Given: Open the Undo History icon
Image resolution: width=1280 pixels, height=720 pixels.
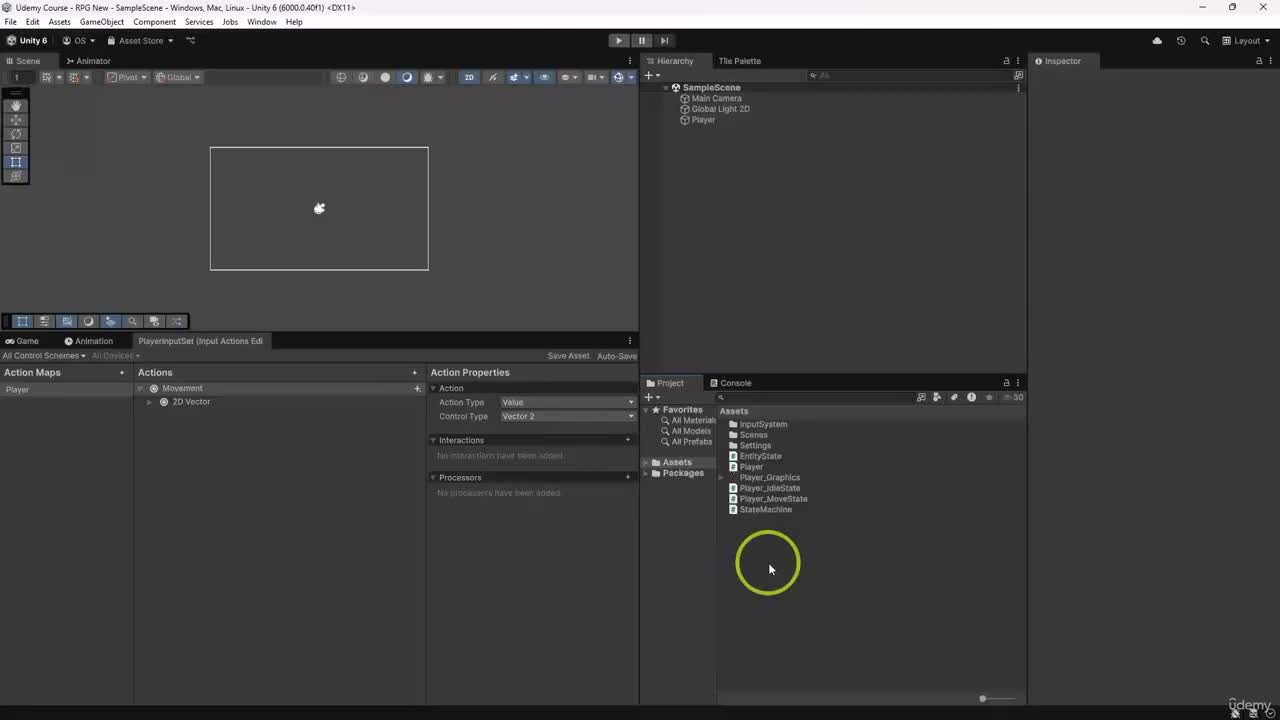Looking at the screenshot, I should coord(1181,41).
